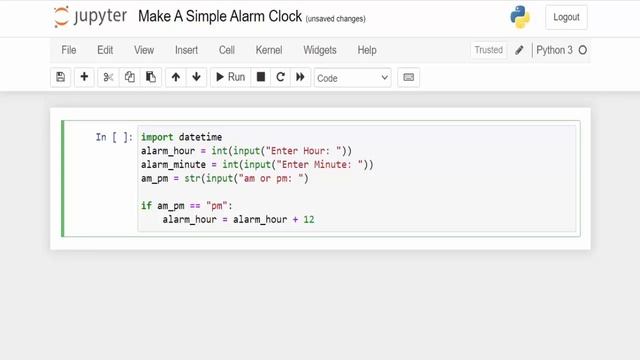Viewport: 640px width, 360px height.
Task: Click the alarm_minute input line
Action: 257,164
